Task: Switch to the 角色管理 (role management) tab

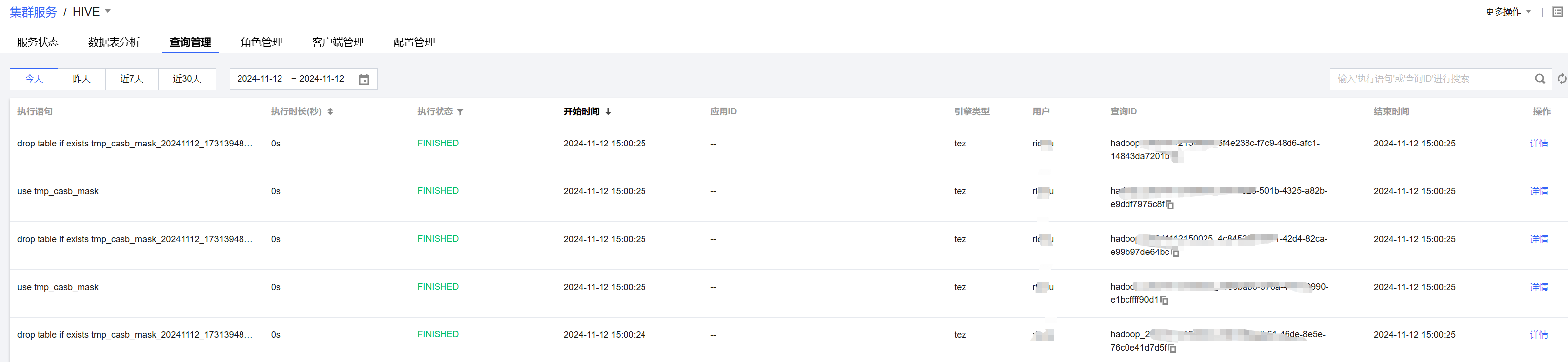Action: pyautogui.click(x=261, y=42)
